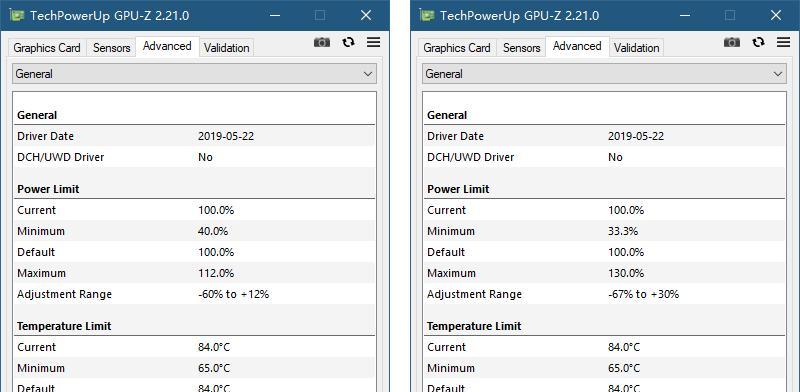Screen dimensions: 800x392
Task: Click the refresh icon in left window
Action: (348, 42)
